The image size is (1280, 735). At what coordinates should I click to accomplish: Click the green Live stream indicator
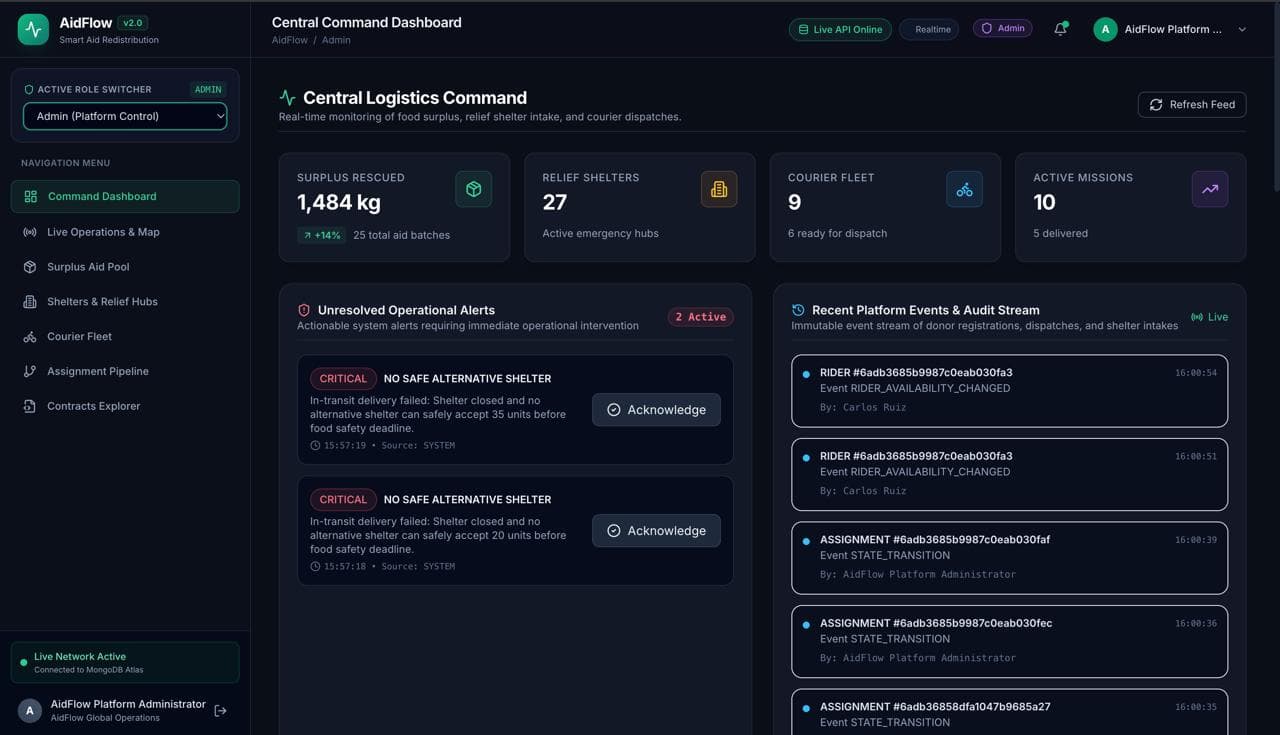[x=1209, y=317]
